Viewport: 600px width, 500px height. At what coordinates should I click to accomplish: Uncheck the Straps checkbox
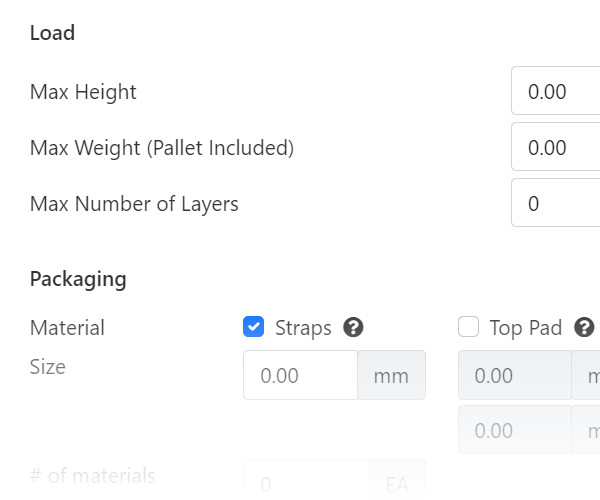(x=254, y=327)
